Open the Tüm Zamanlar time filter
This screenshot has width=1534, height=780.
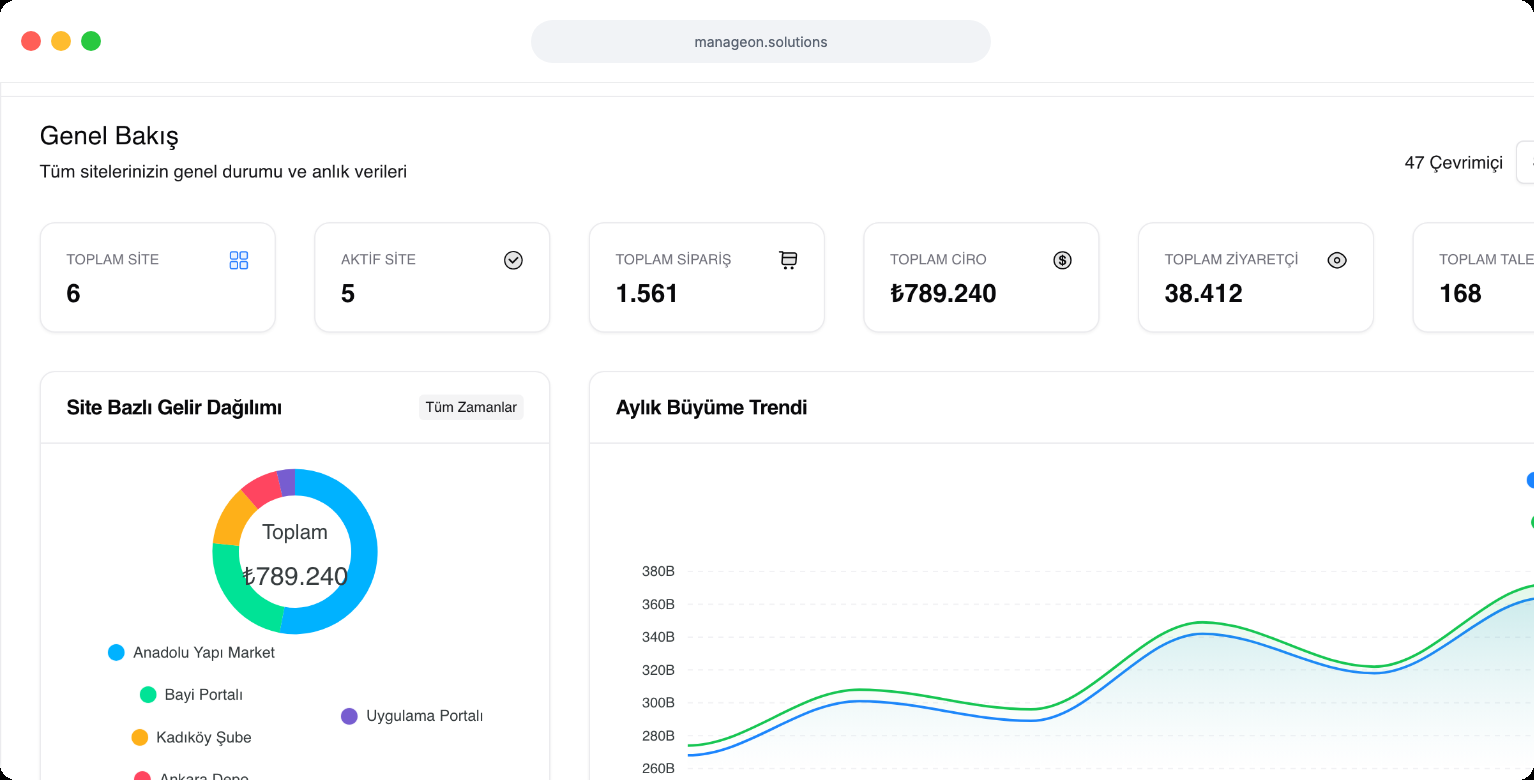point(471,407)
